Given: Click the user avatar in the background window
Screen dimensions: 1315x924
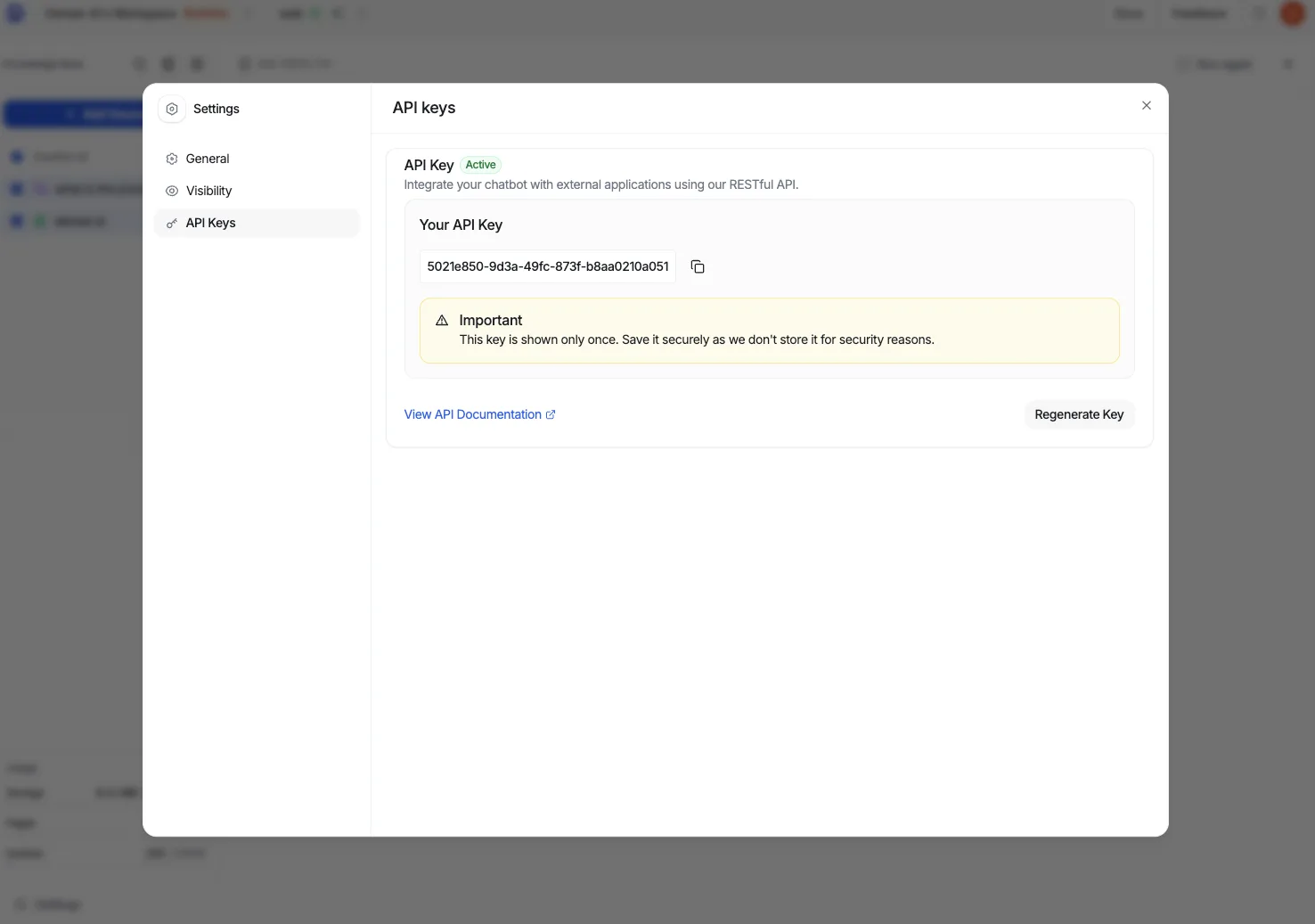Looking at the screenshot, I should (x=1292, y=13).
